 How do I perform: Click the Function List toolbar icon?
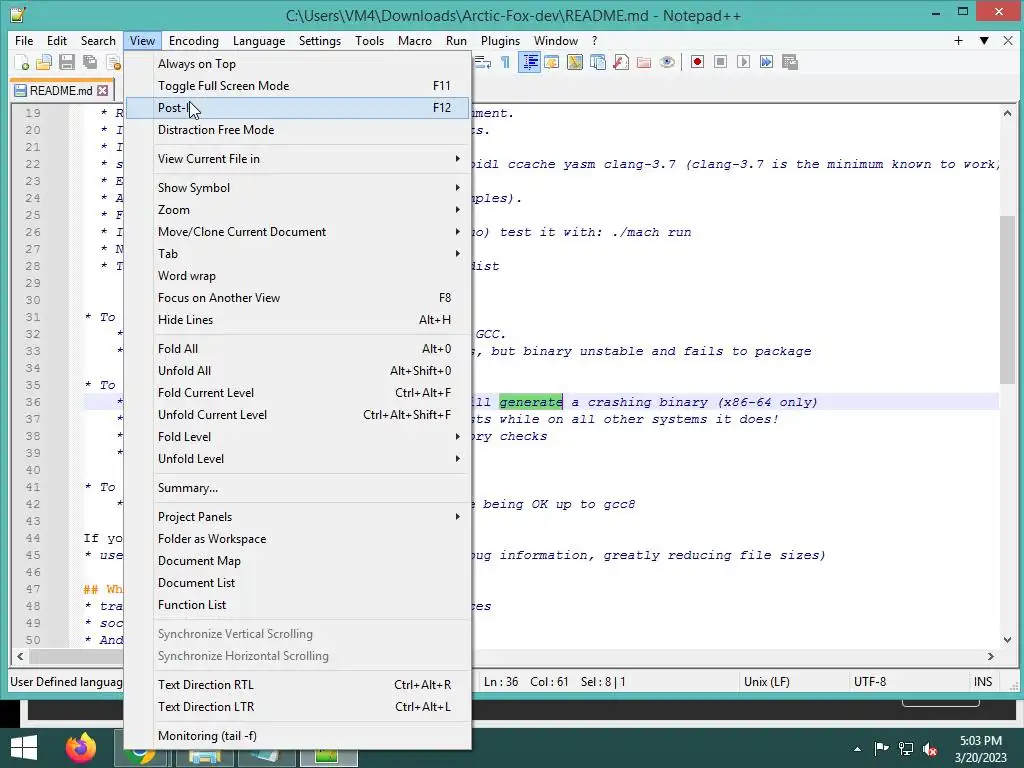tap(620, 62)
